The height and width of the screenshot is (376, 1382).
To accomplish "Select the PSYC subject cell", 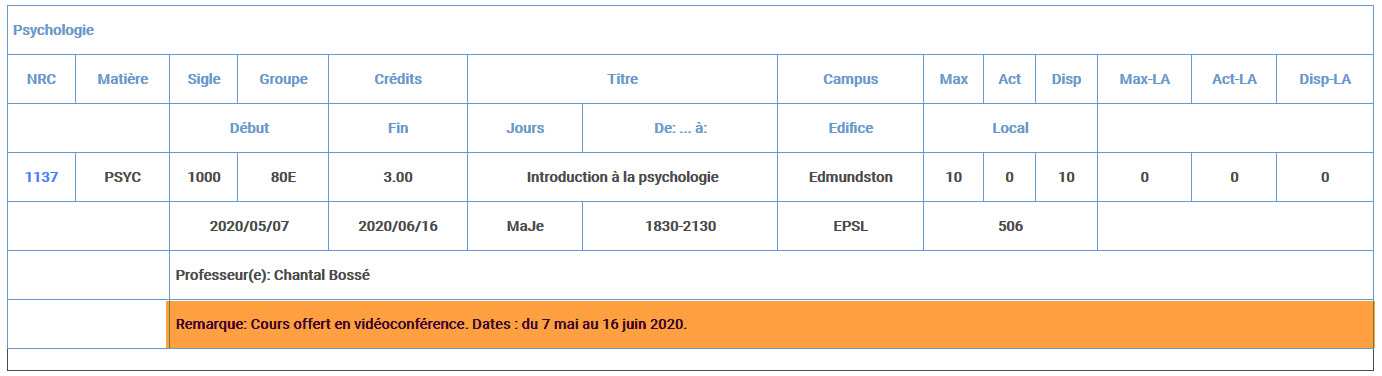I will (123, 177).
